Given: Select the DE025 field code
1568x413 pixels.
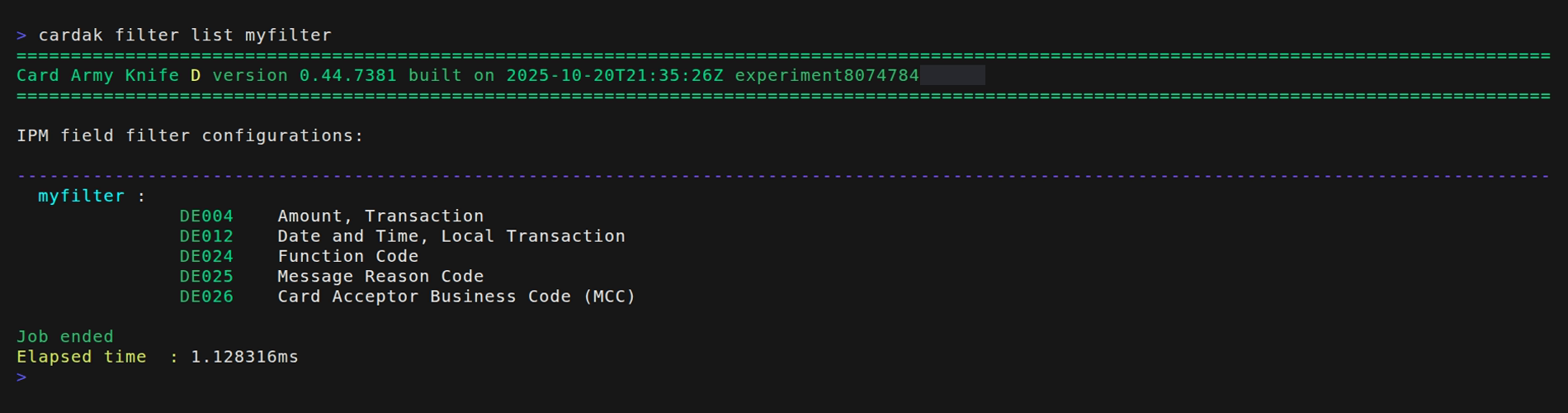Looking at the screenshot, I should 206,277.
